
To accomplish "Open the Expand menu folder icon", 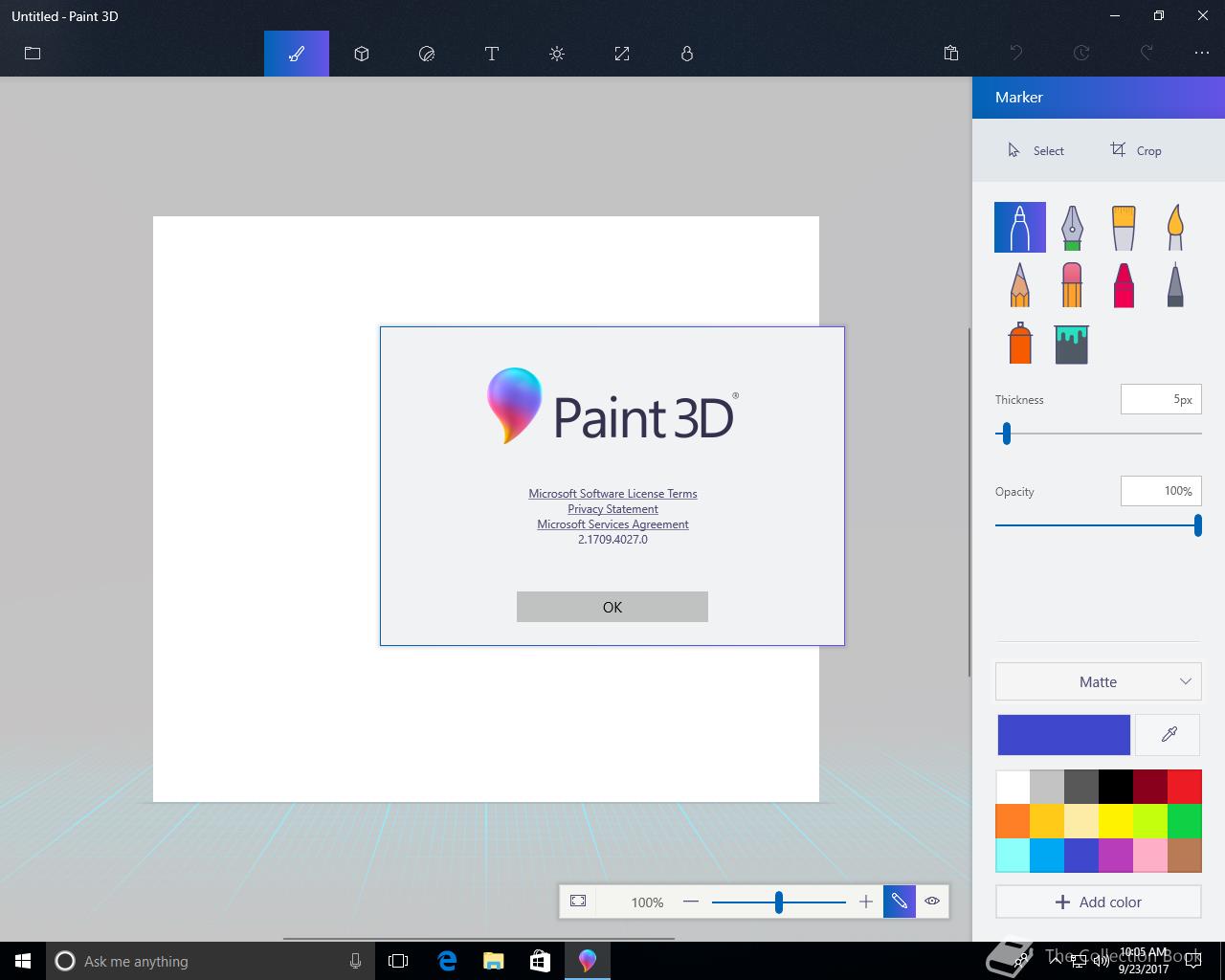I will [33, 54].
